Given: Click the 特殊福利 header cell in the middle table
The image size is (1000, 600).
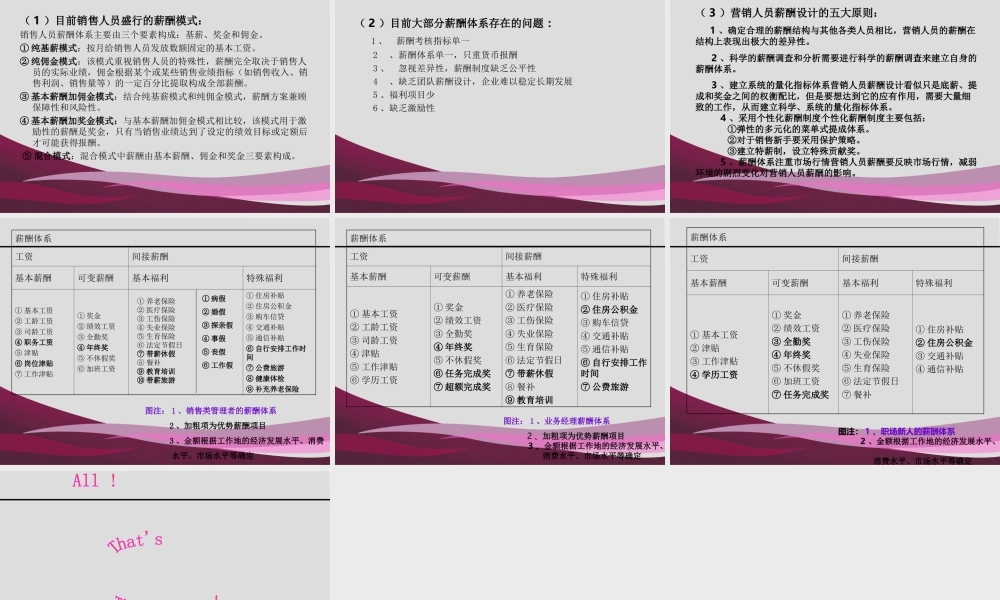Looking at the screenshot, I should coord(601,276).
